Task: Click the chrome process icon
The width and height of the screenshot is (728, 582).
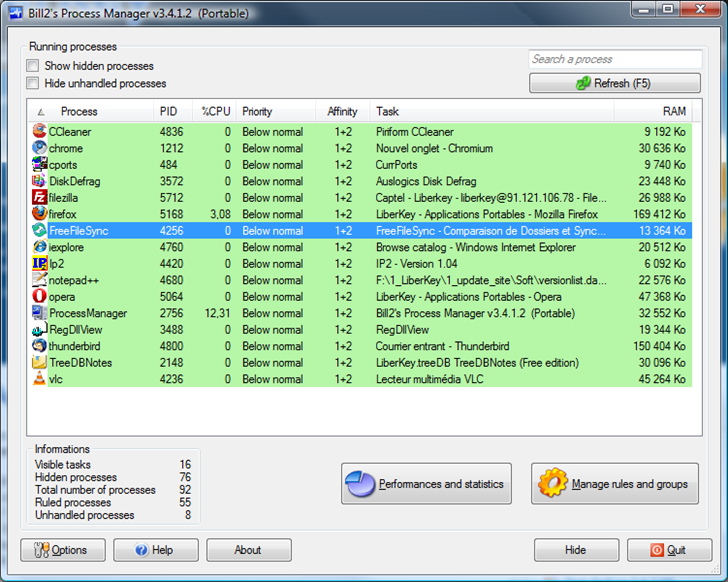Action: [39, 148]
